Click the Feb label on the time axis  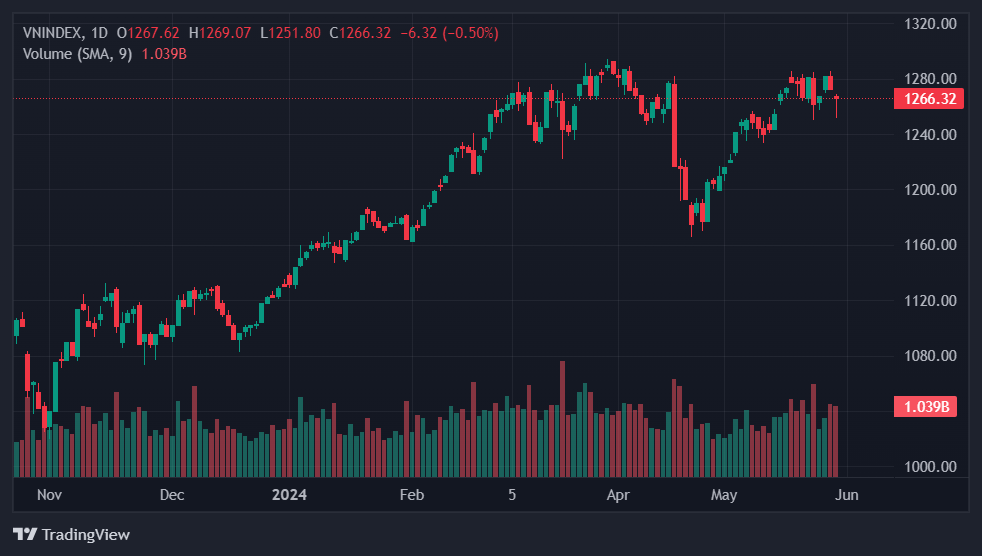411,495
